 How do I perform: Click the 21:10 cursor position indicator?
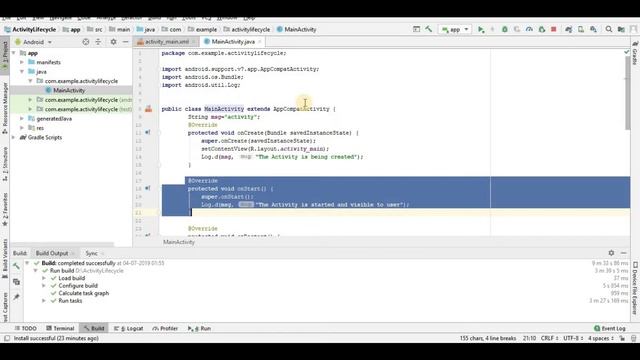[x=529, y=338]
